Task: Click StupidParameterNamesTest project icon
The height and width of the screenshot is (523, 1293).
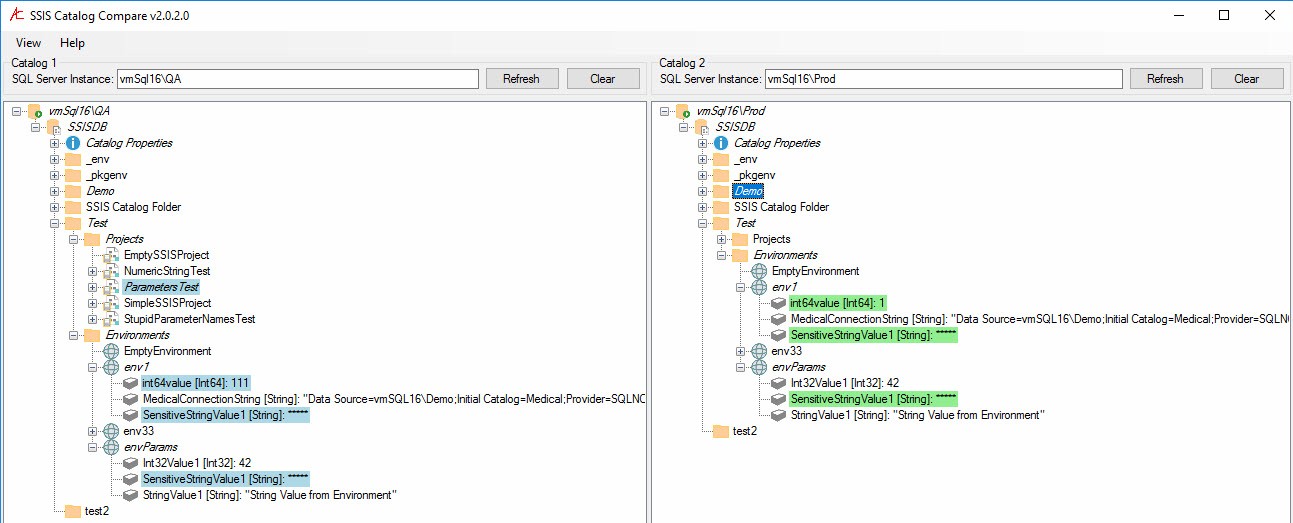Action: tap(111, 319)
